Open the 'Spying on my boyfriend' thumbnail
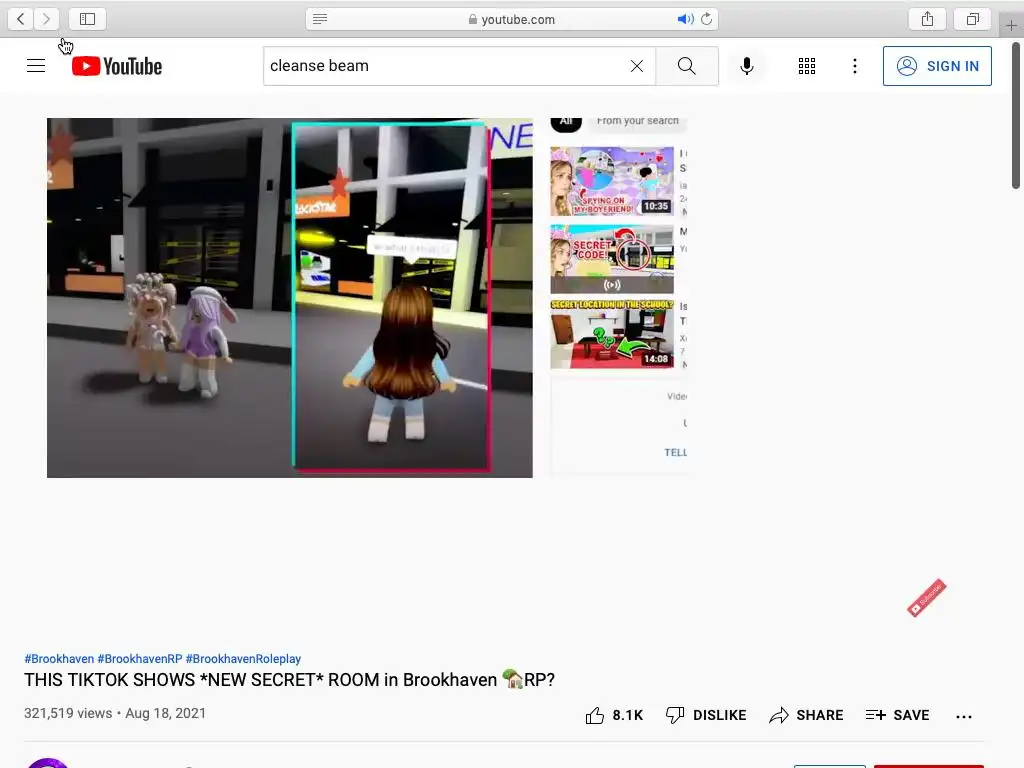Screen dimensions: 1024x768 tap(612, 181)
